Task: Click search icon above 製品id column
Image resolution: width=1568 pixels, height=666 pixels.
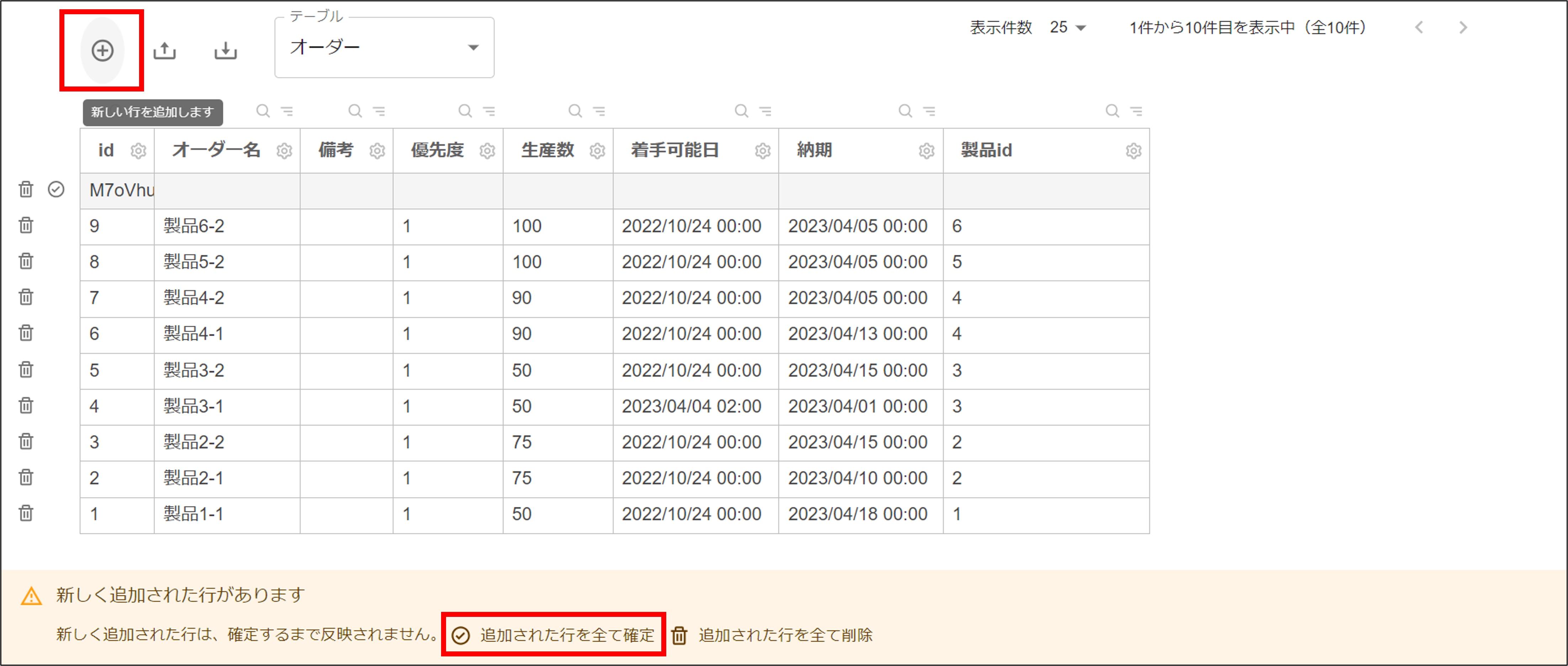Action: (x=1112, y=111)
